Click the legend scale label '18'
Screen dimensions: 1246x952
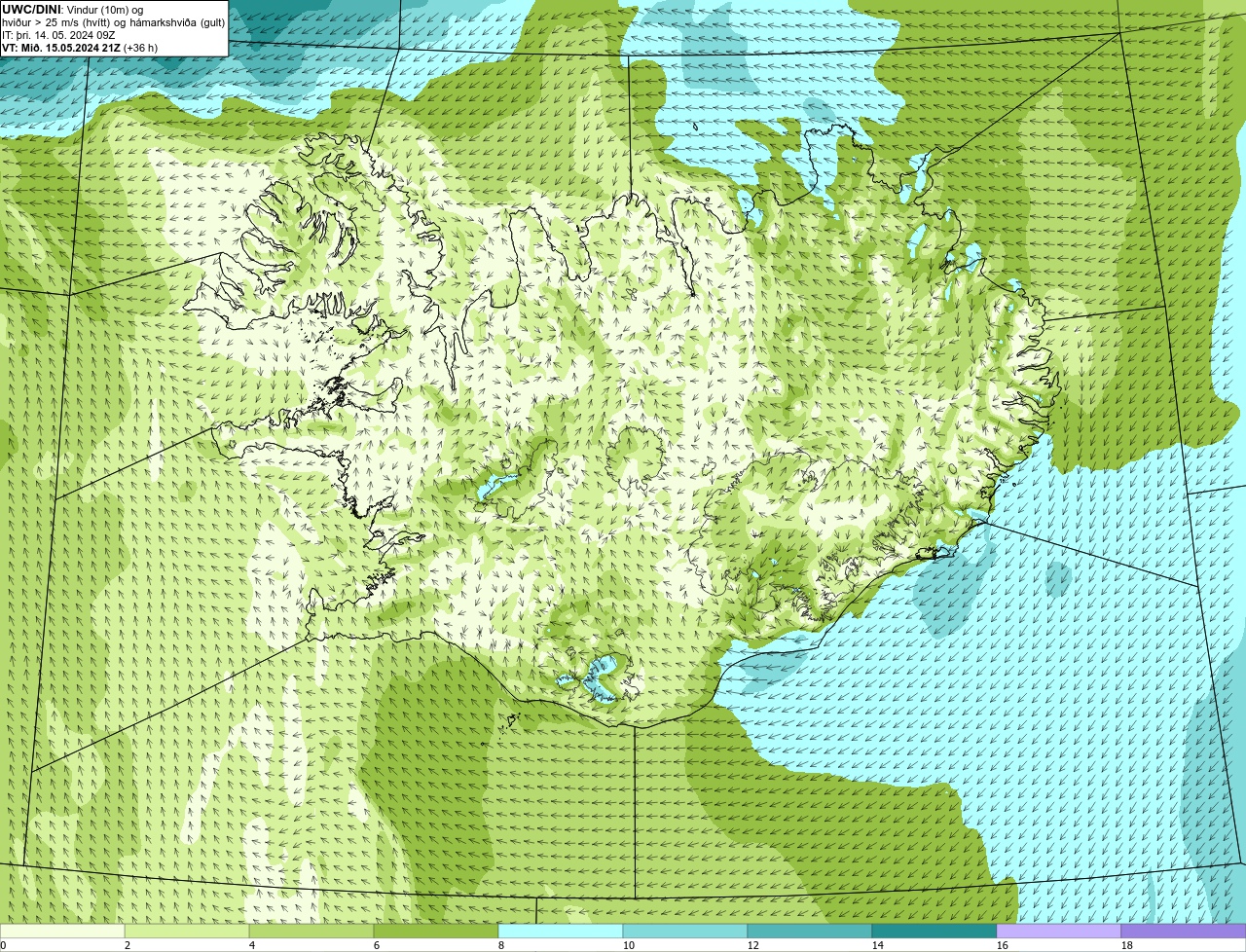(1127, 945)
